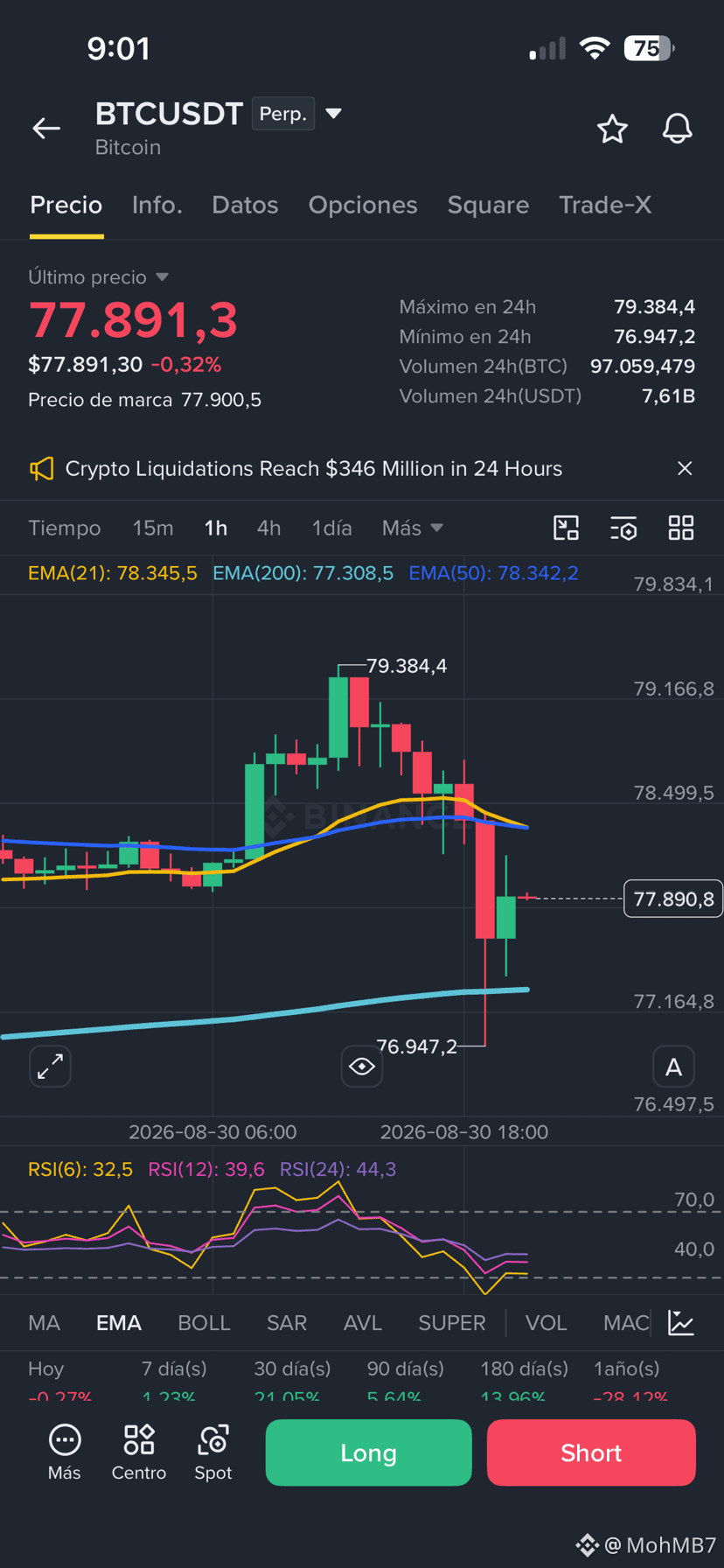Tap the RSI(24) legend value

338,1170
